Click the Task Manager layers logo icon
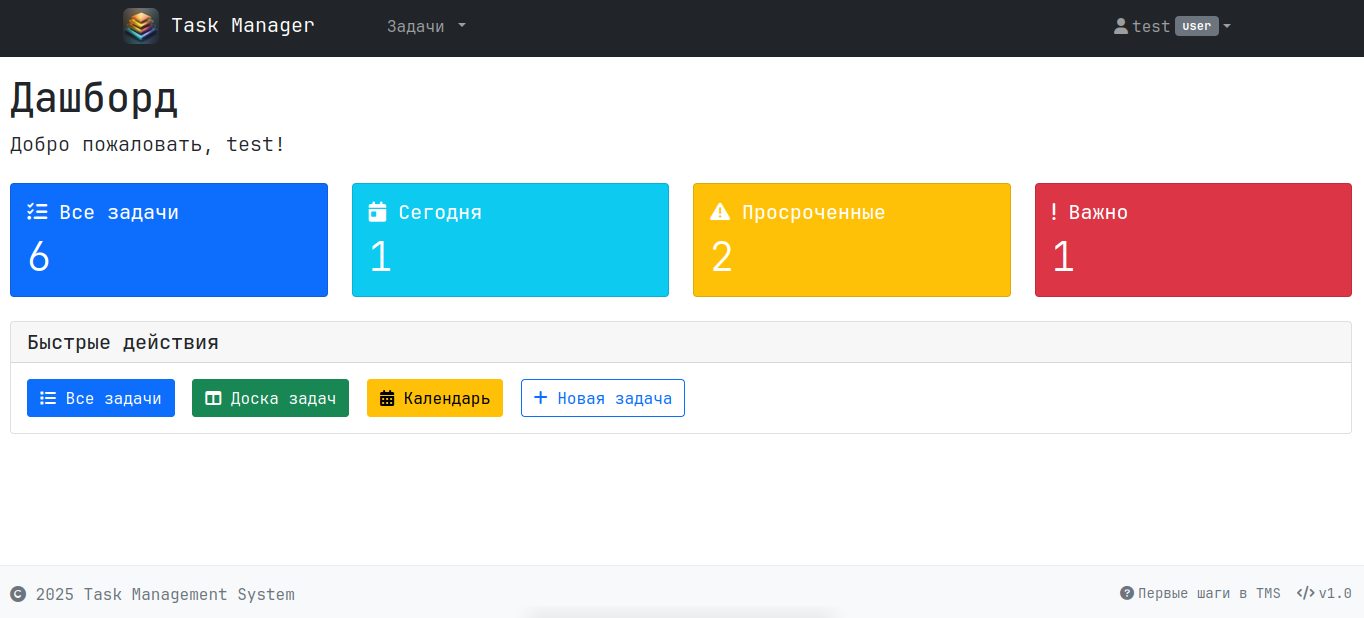Screen dimensions: 1364x618 [x=140, y=25]
